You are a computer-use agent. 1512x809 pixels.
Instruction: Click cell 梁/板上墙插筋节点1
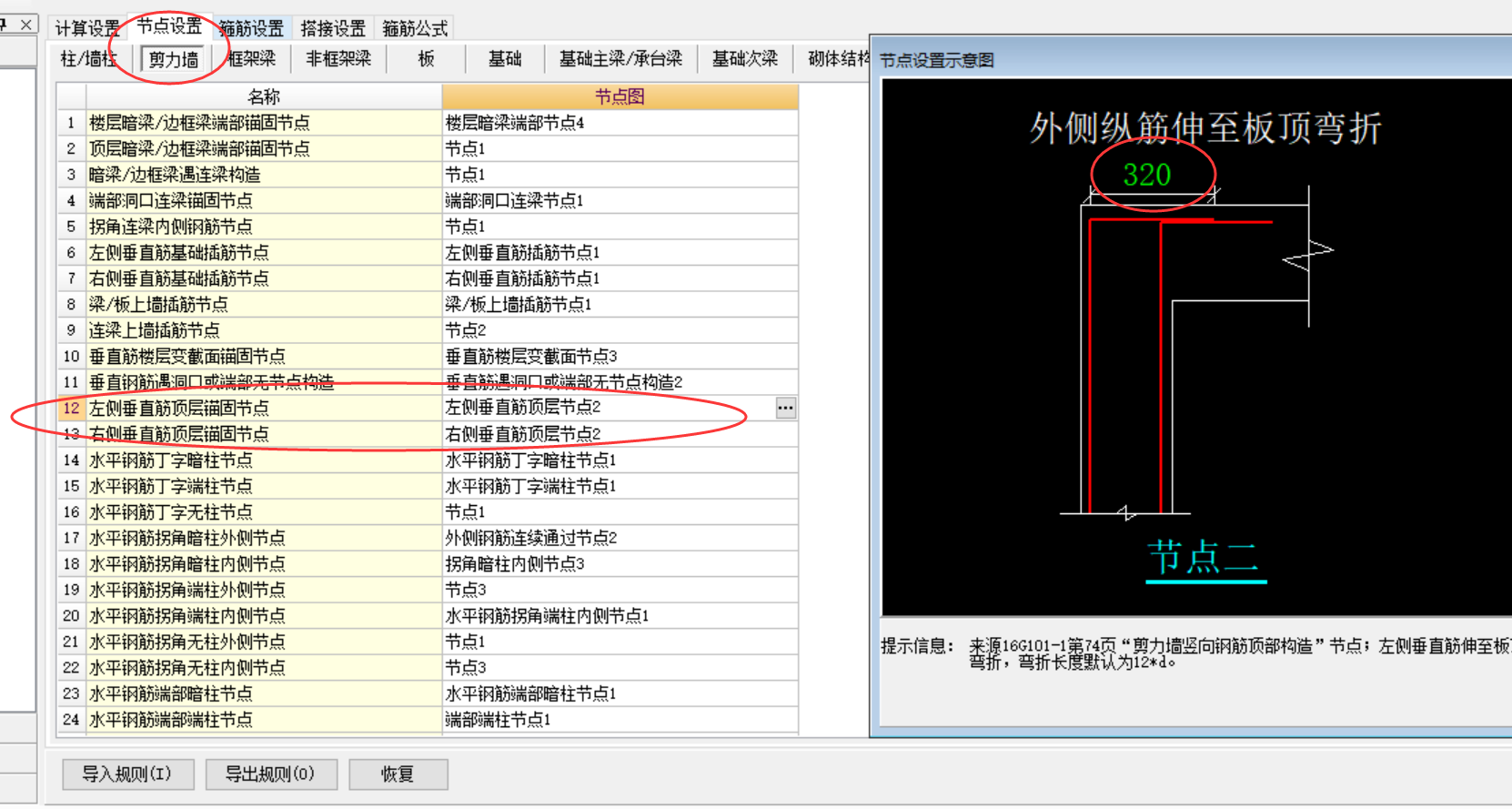pos(620,305)
